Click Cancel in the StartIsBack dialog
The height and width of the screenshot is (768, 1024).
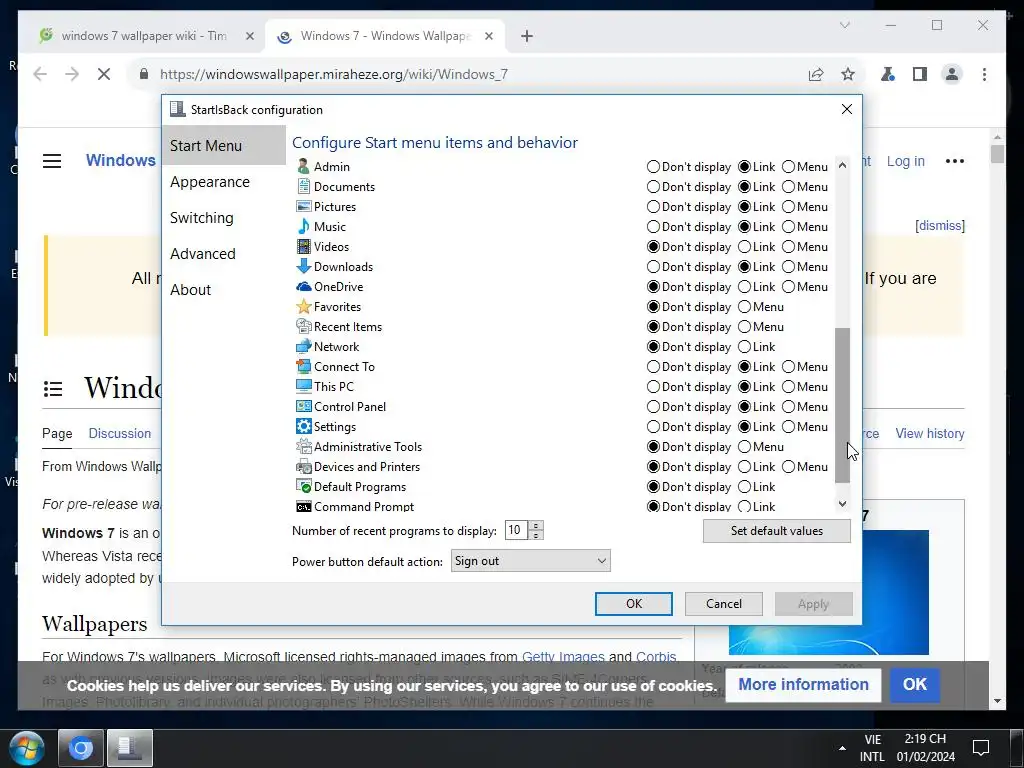pos(724,604)
